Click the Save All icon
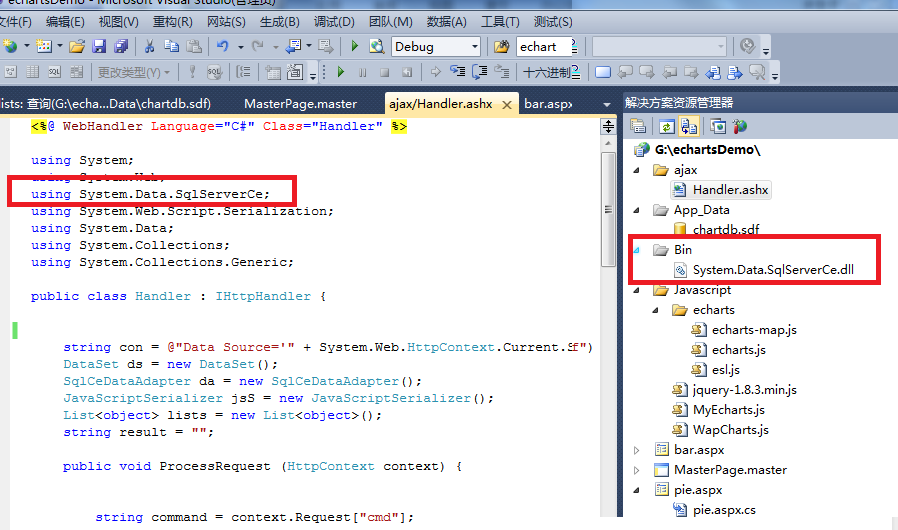Image resolution: width=898 pixels, height=530 pixels. pos(121,46)
